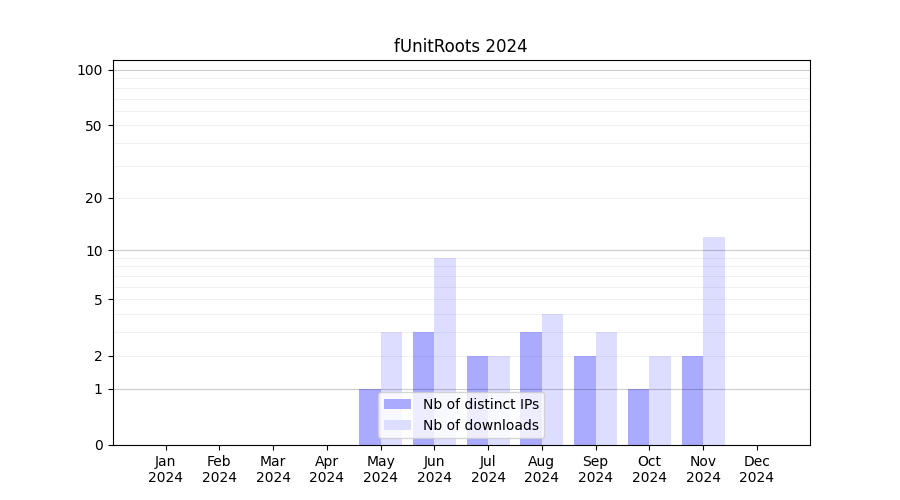Select the 'Nb of distinct IPs' legend label
900x500 pixels.
[x=480, y=404]
